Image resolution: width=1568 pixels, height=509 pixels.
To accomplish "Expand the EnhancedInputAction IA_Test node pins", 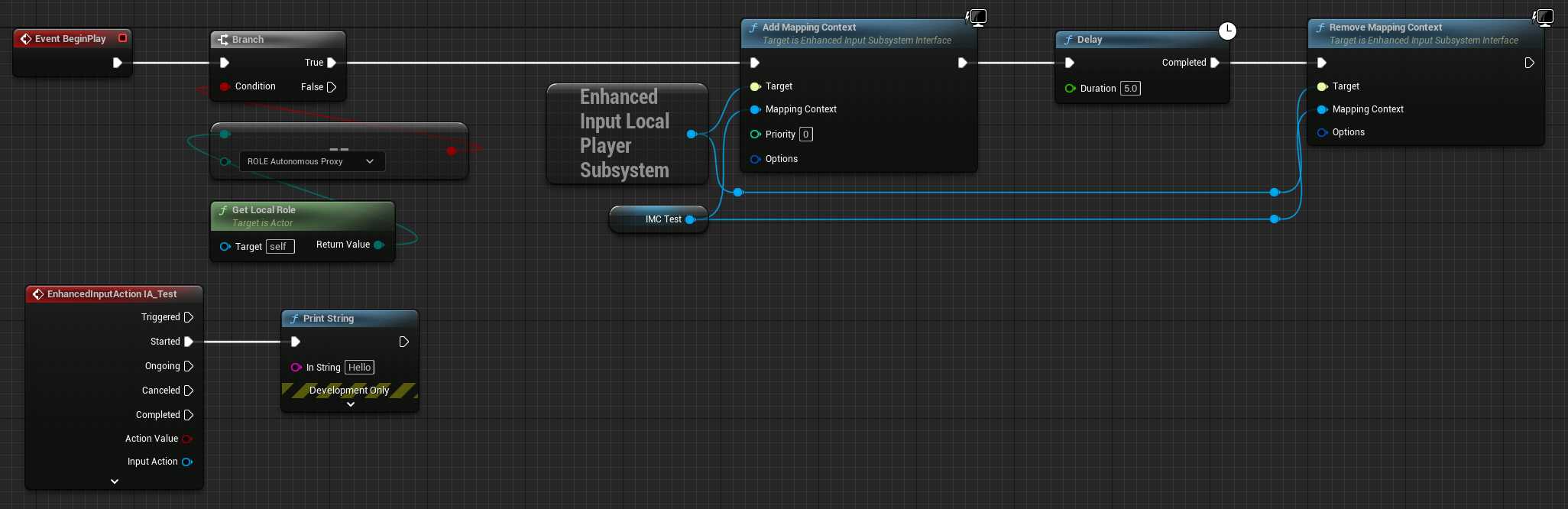I will (x=115, y=481).
